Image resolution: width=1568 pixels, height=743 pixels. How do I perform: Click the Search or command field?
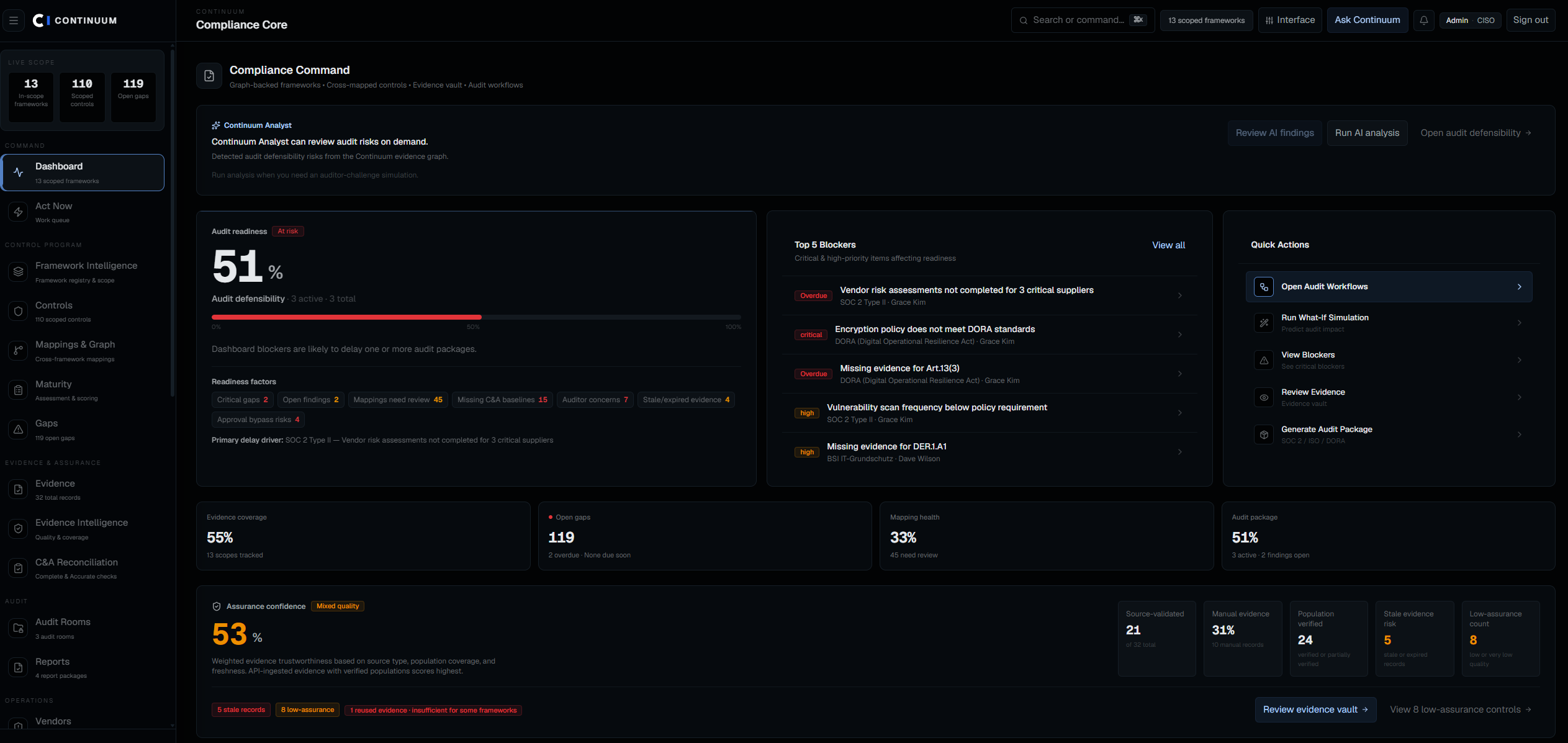[1083, 20]
